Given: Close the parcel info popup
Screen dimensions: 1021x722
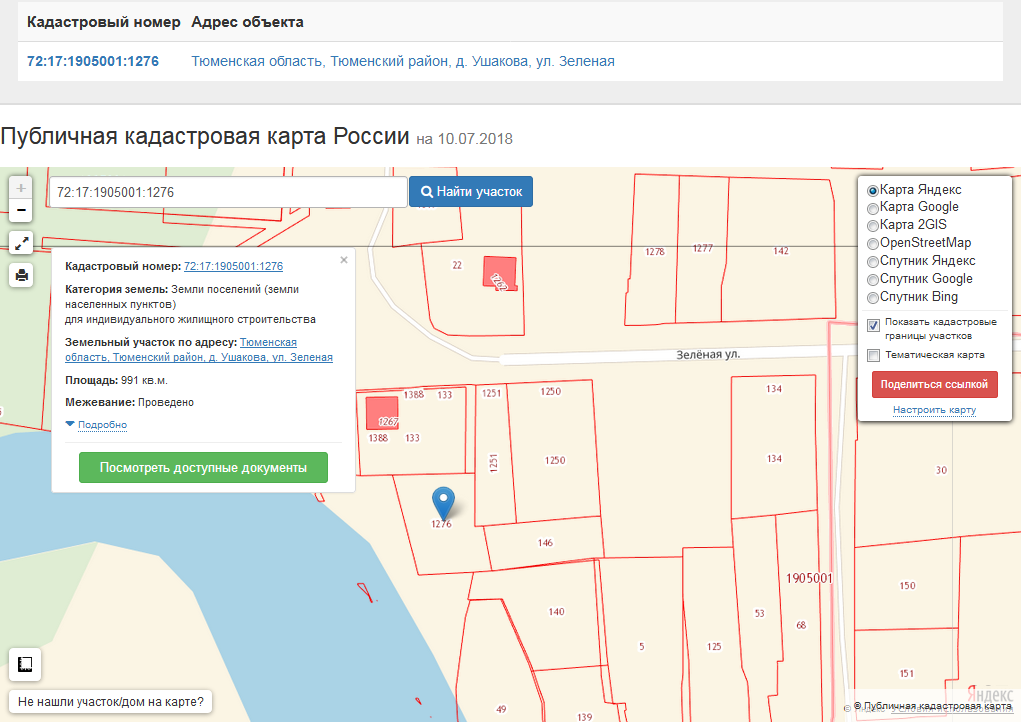Looking at the screenshot, I should click(344, 260).
